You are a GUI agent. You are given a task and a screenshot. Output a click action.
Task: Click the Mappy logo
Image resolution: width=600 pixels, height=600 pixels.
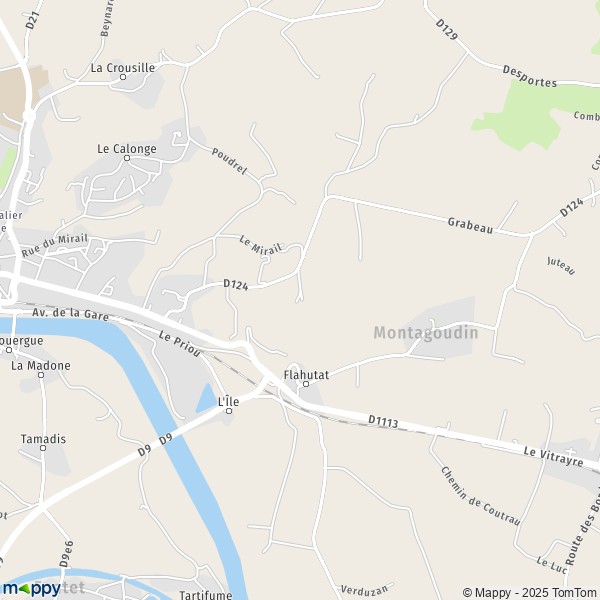click(32, 589)
